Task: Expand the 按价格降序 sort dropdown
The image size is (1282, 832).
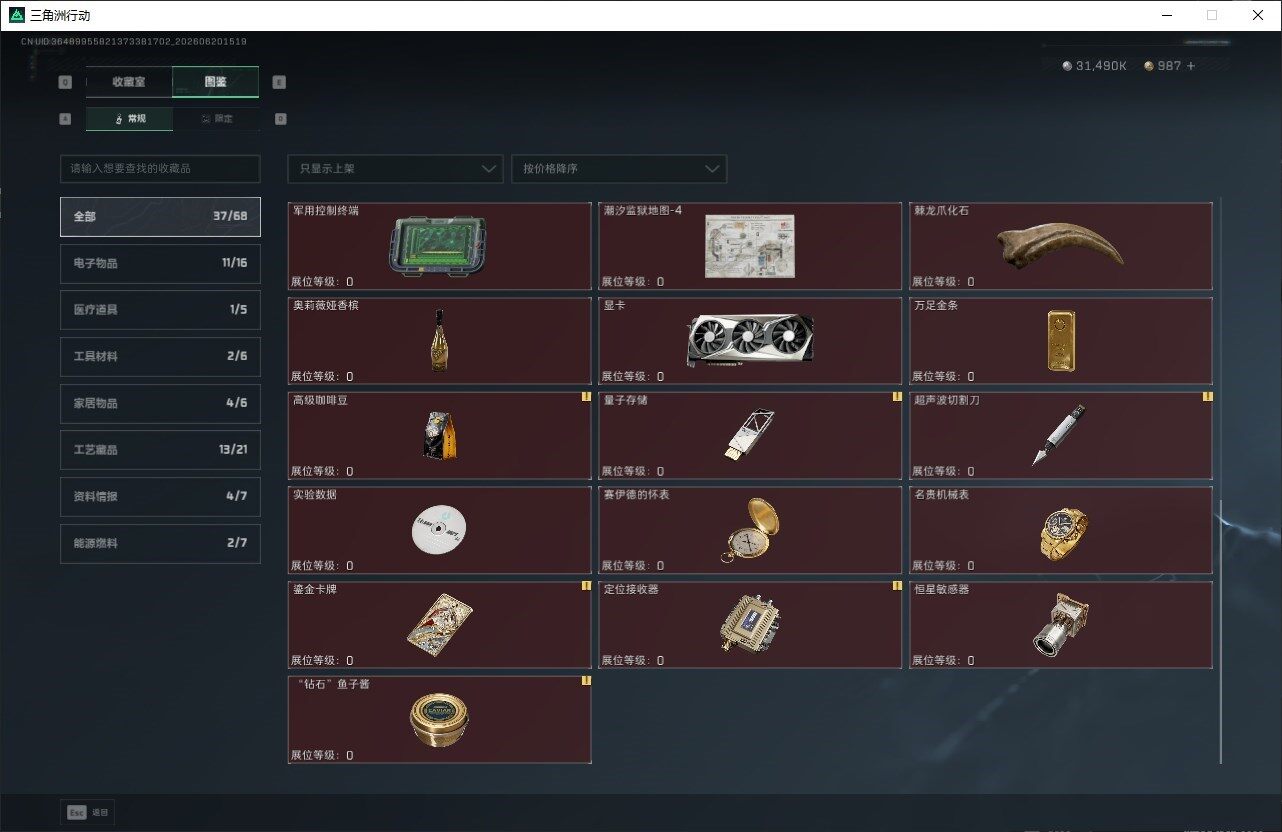Action: click(x=619, y=169)
